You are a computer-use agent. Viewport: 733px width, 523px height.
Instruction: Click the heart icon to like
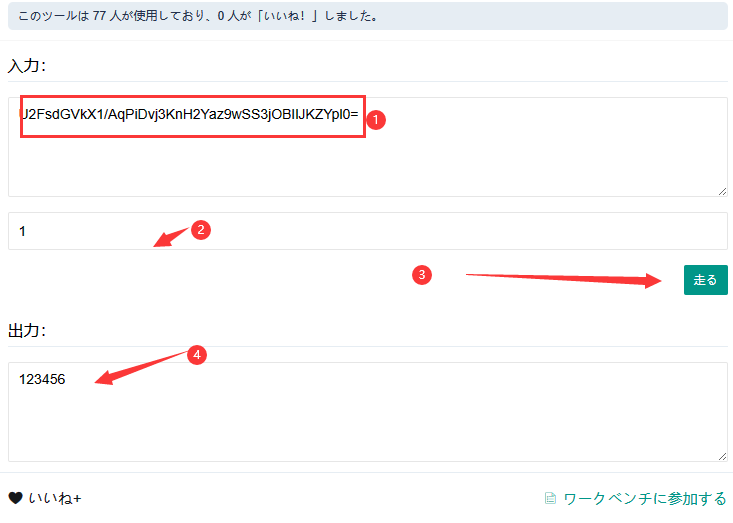(15, 498)
